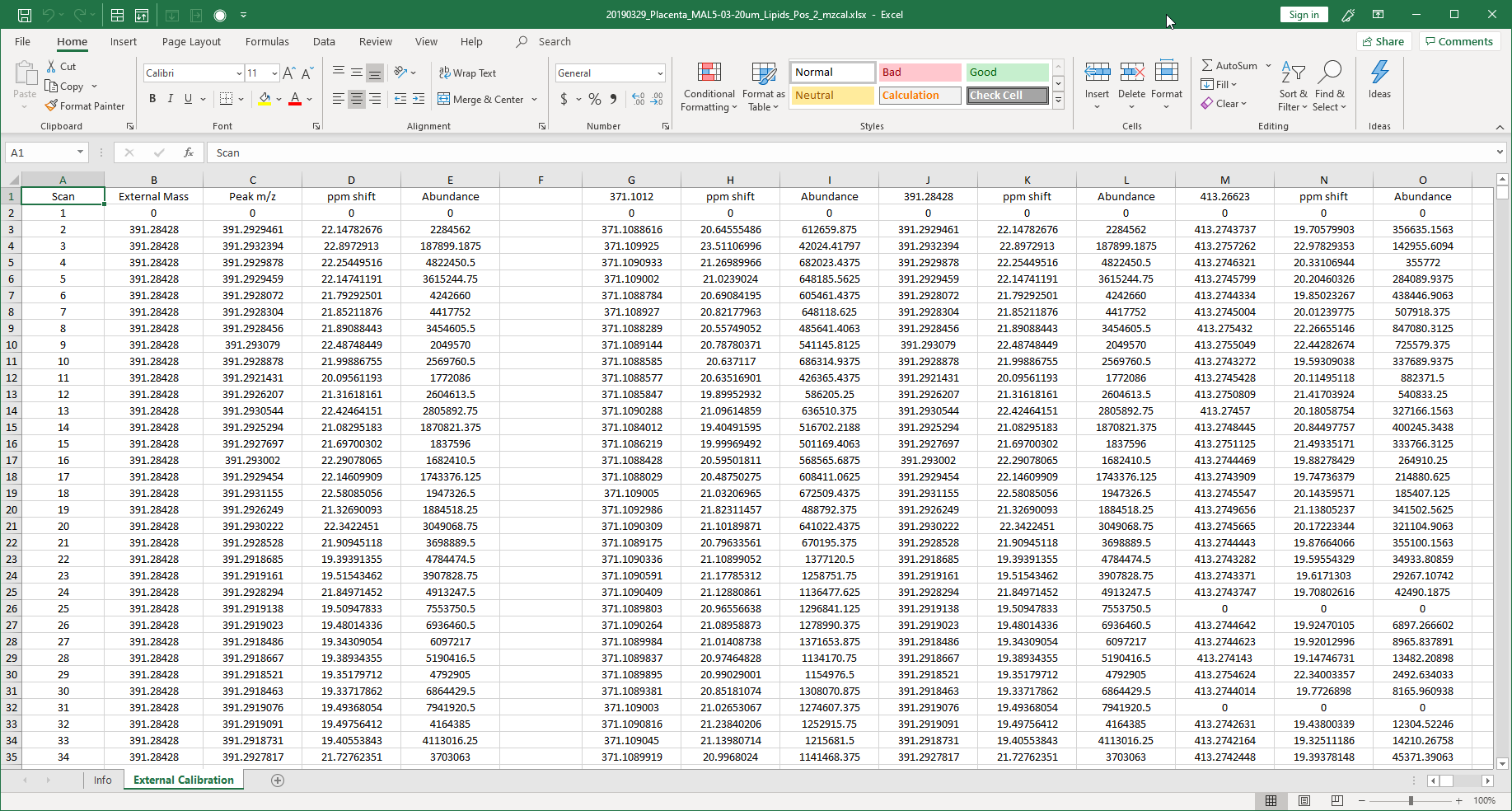Screen dimensions: 1512x811
Task: Add a new sheet with plus icon
Action: click(x=278, y=781)
